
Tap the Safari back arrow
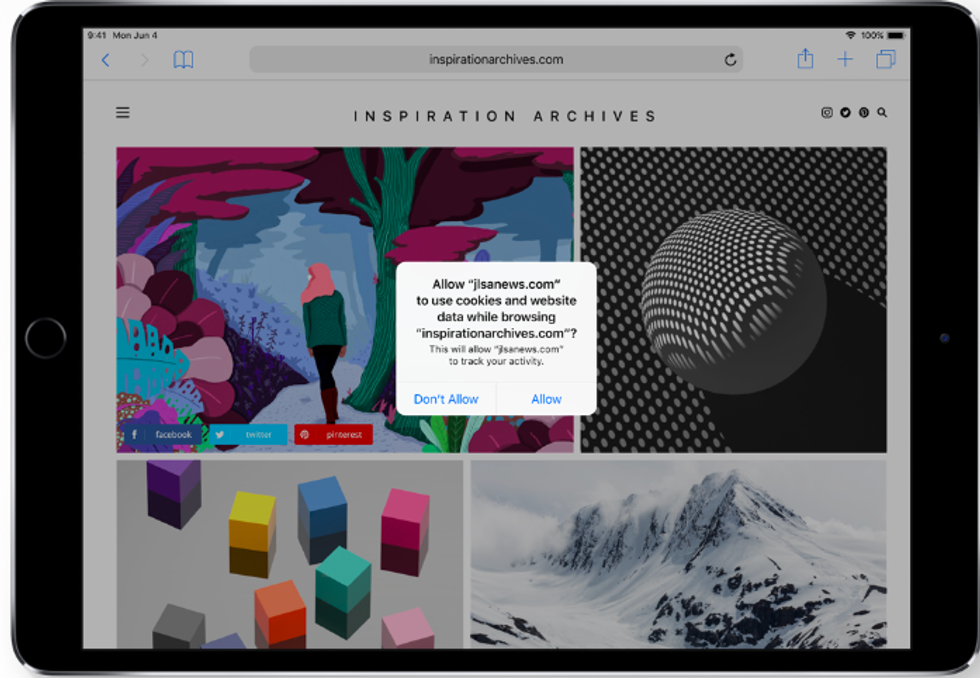pos(106,60)
